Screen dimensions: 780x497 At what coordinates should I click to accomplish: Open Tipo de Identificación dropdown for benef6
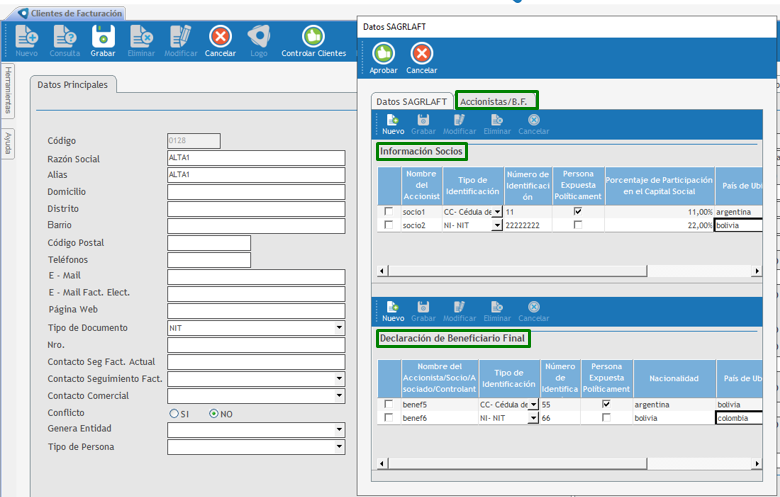tap(533, 418)
